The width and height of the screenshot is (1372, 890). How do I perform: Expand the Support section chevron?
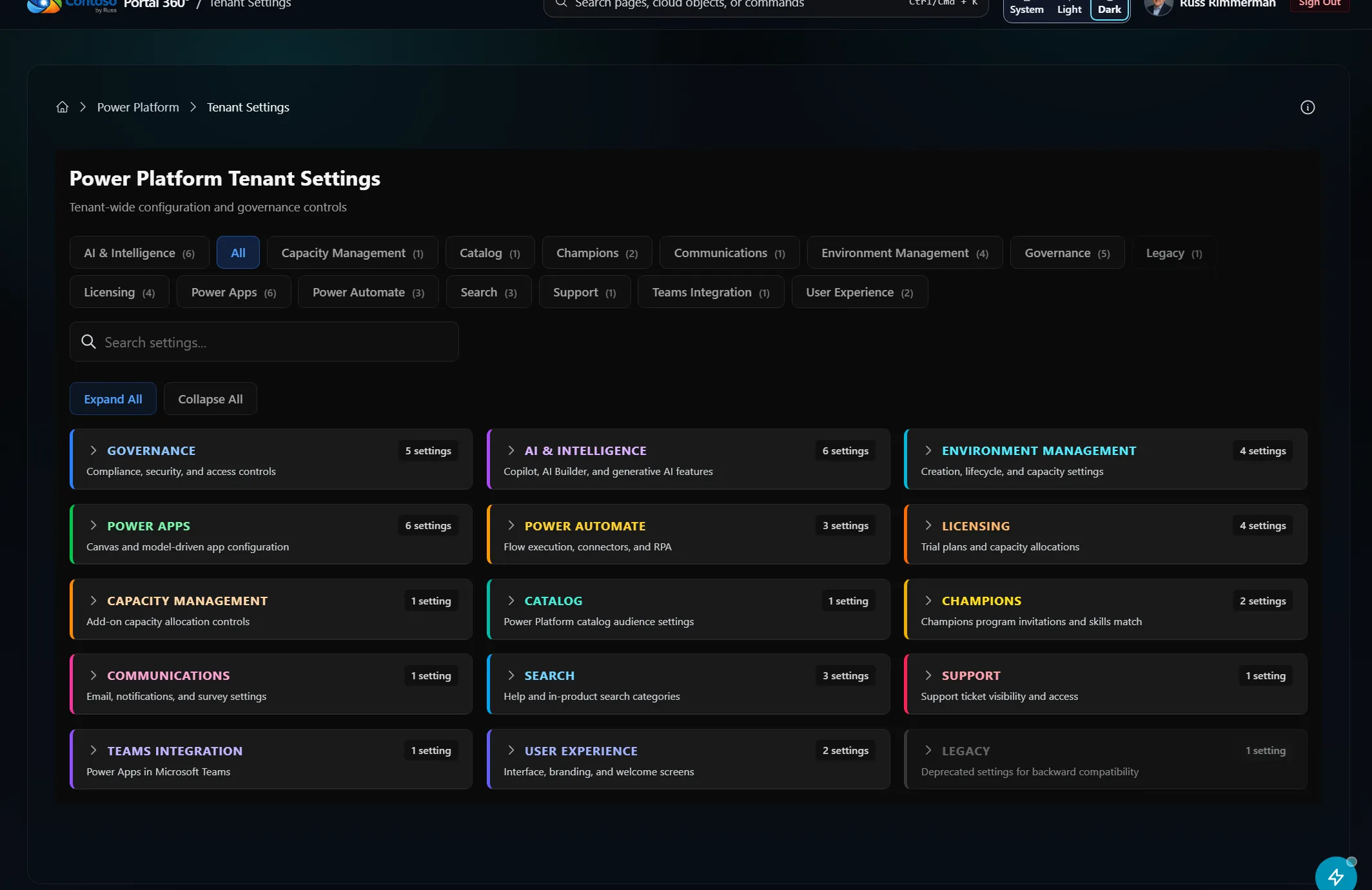pos(928,675)
